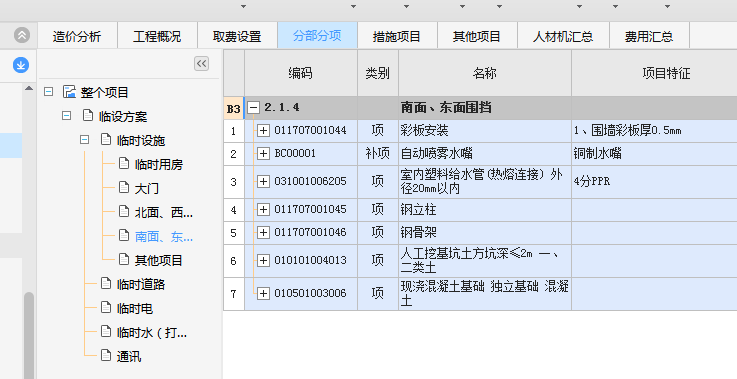Click the 类别 column header

click(x=377, y=73)
